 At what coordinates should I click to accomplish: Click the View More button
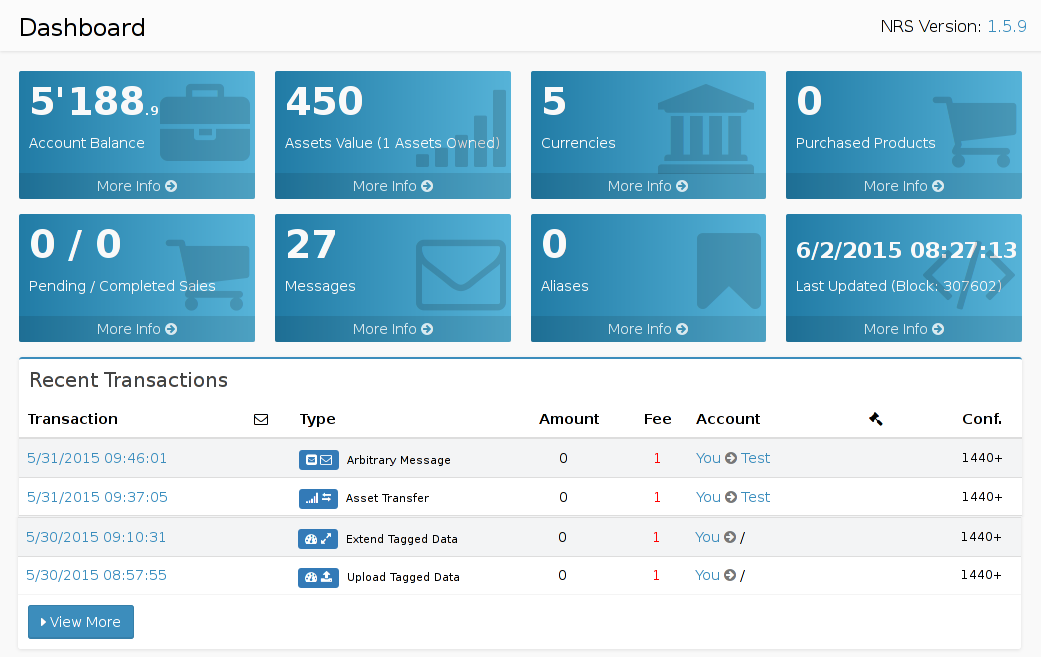pyautogui.click(x=81, y=622)
